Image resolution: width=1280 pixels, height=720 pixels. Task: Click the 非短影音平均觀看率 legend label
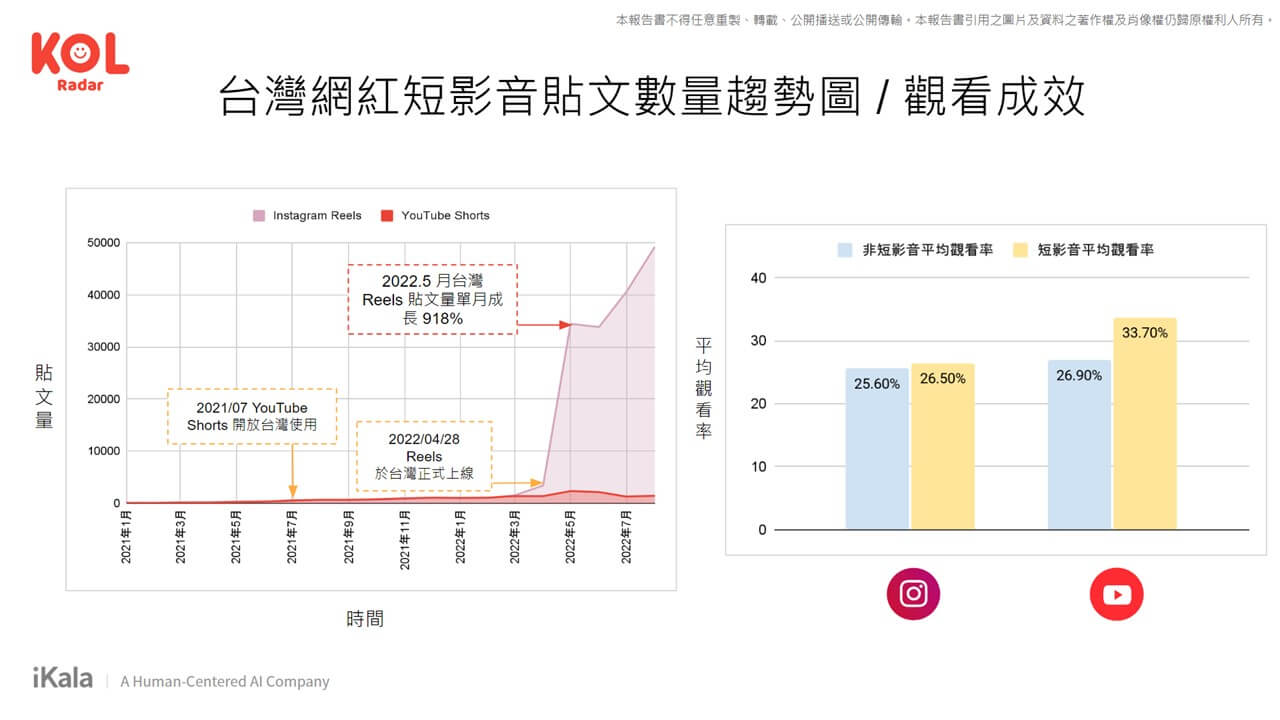click(928, 250)
